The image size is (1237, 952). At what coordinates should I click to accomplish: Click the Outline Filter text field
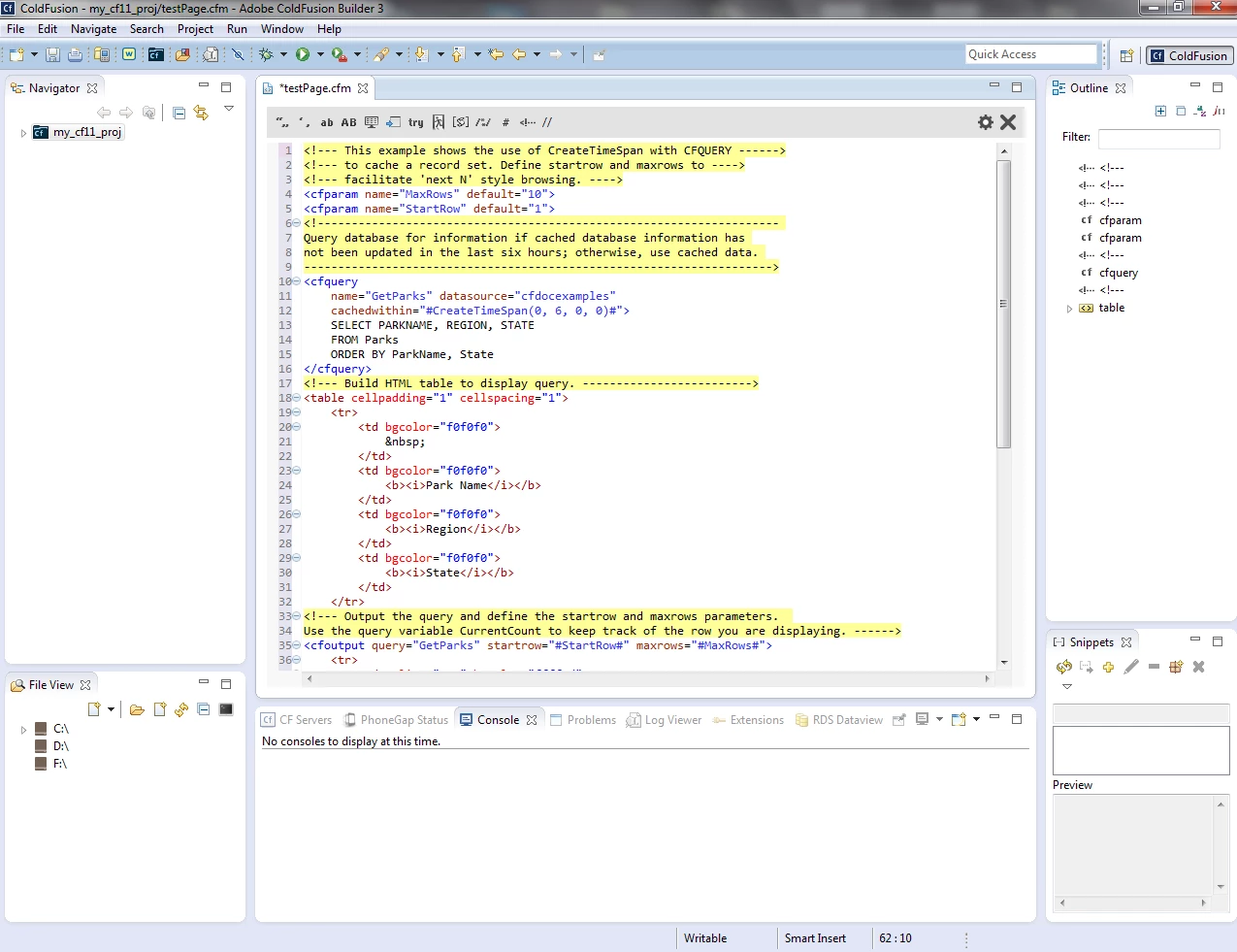[x=1158, y=138]
